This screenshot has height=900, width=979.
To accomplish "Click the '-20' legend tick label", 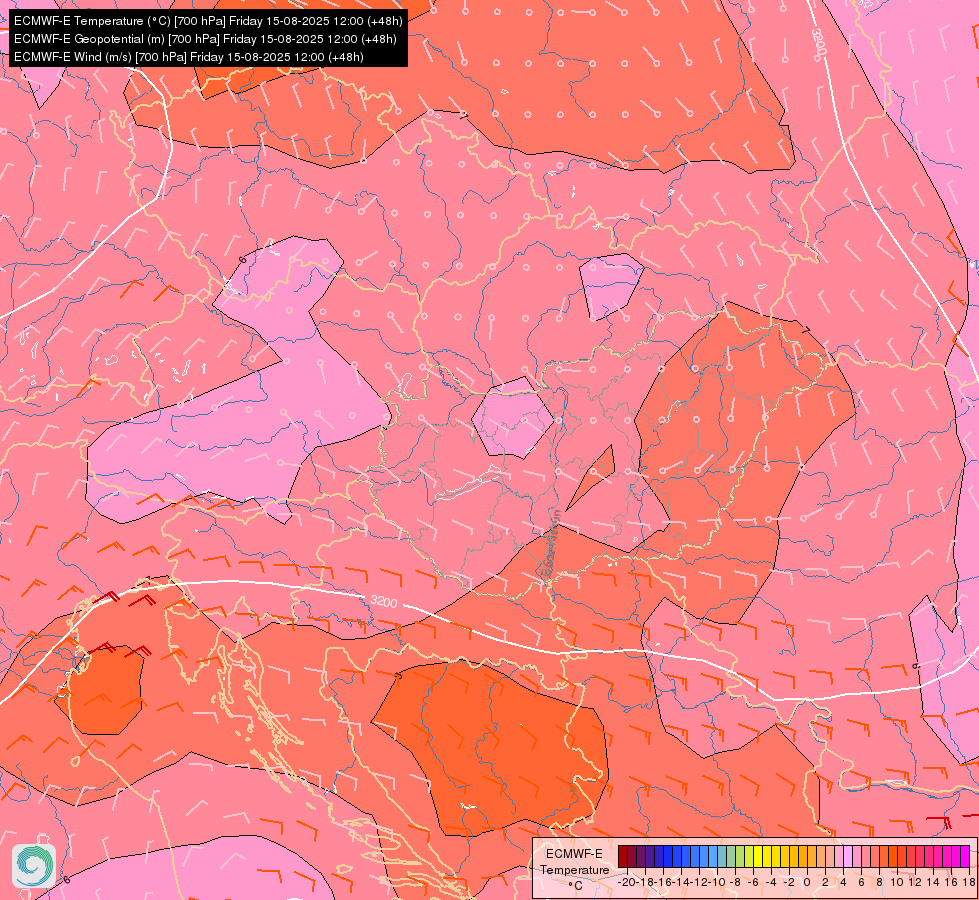I will pos(627,882).
